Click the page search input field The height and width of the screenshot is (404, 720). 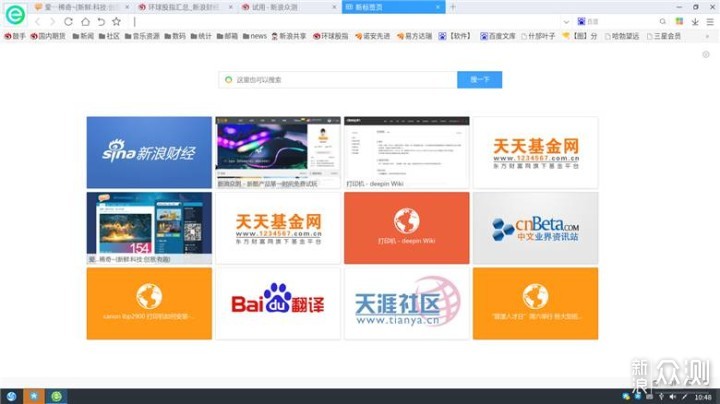(338, 79)
